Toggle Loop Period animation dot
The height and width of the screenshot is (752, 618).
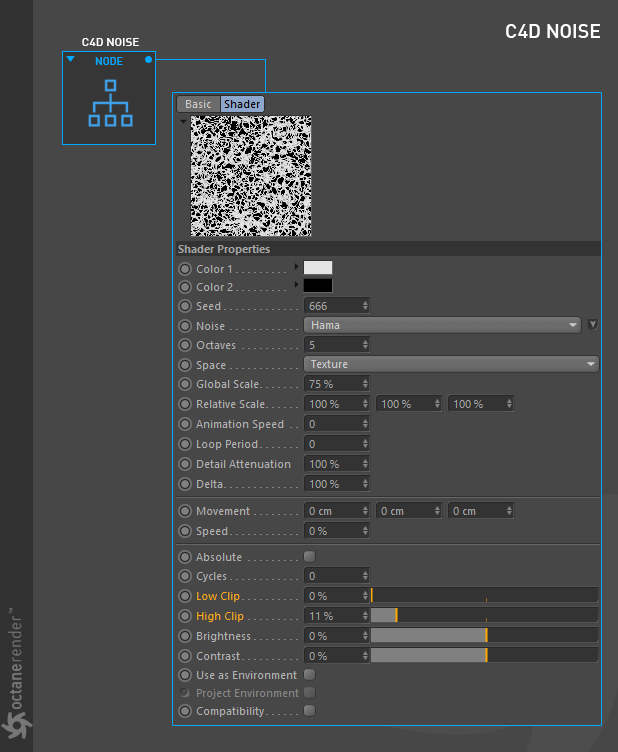[x=185, y=444]
